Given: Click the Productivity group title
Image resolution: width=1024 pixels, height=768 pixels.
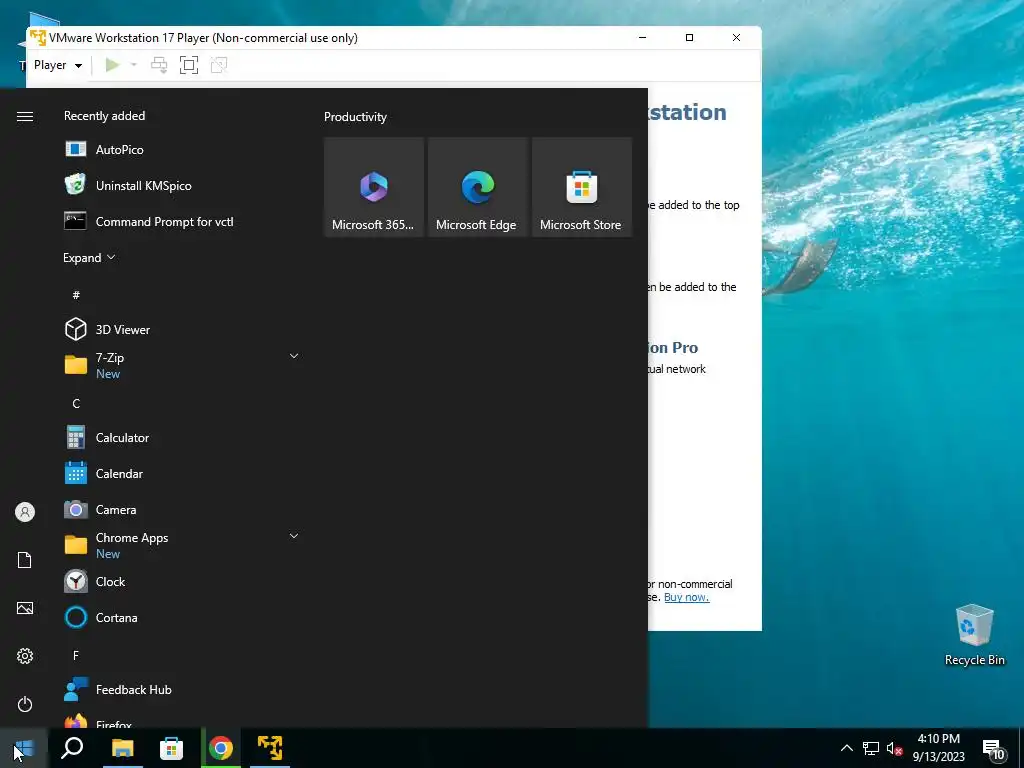Looking at the screenshot, I should (x=355, y=117).
